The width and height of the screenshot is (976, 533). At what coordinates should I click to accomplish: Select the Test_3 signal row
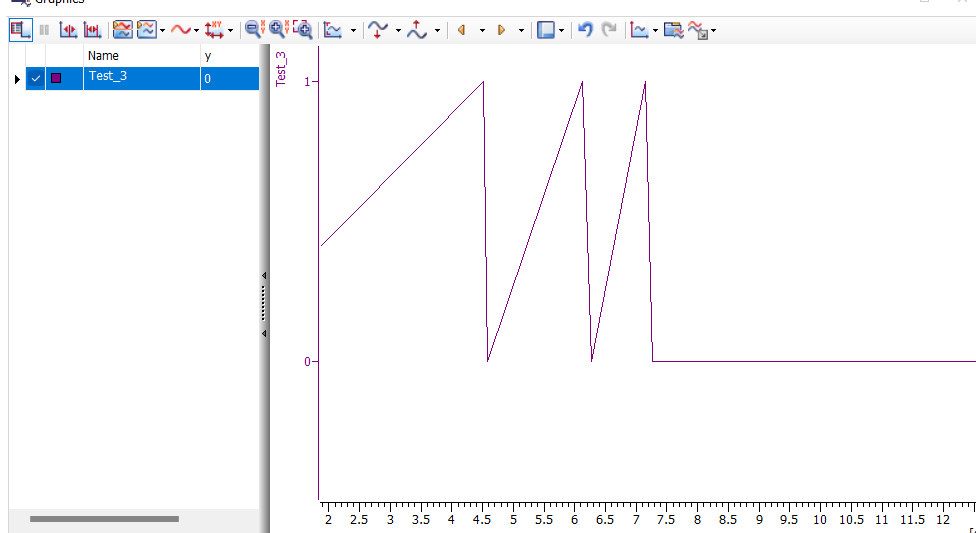(140, 78)
